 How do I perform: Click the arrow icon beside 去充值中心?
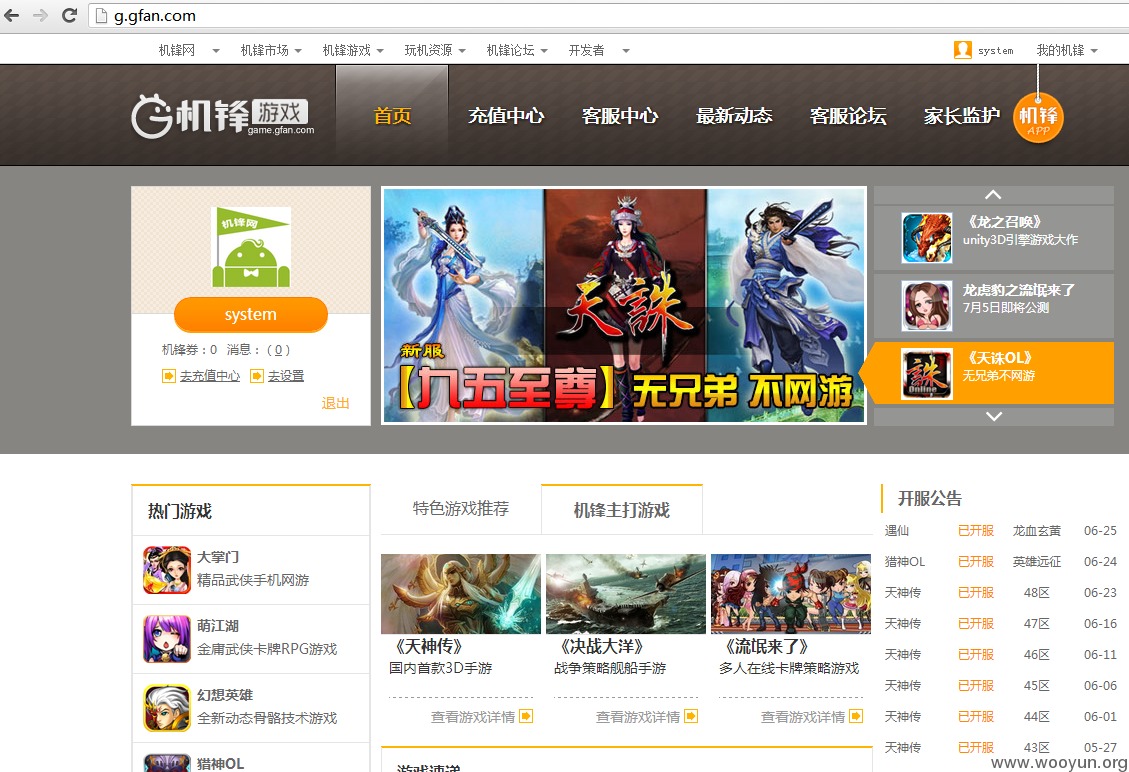point(168,376)
